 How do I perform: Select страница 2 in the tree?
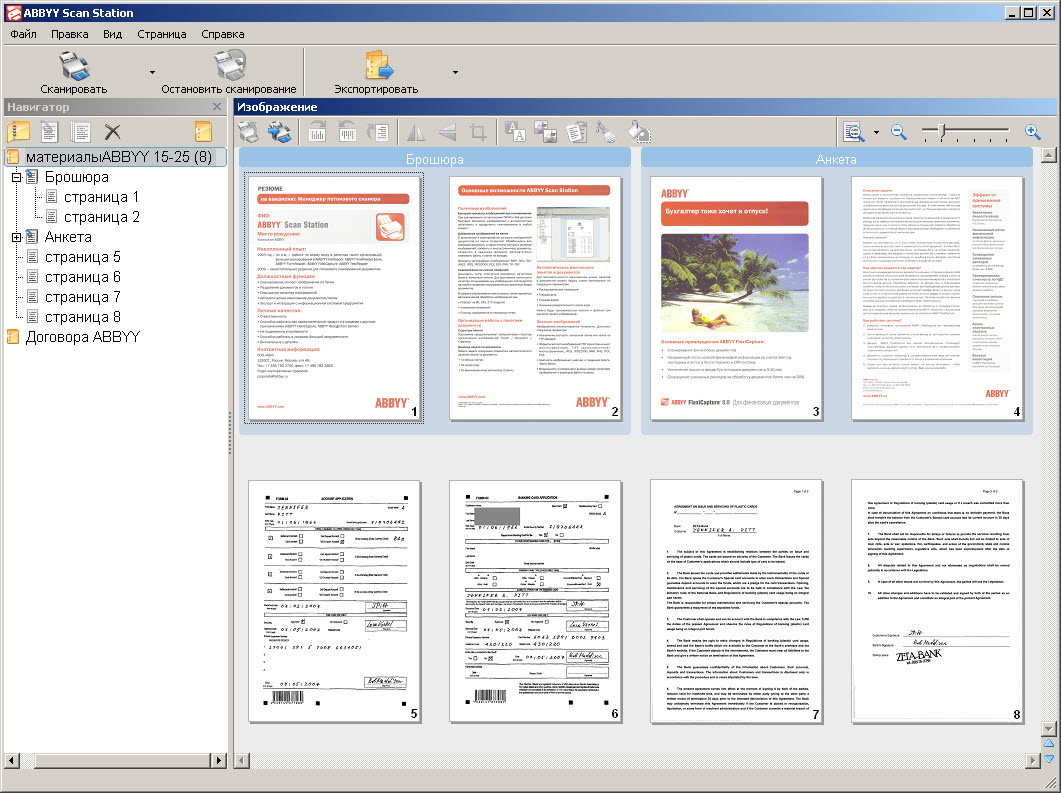click(101, 217)
